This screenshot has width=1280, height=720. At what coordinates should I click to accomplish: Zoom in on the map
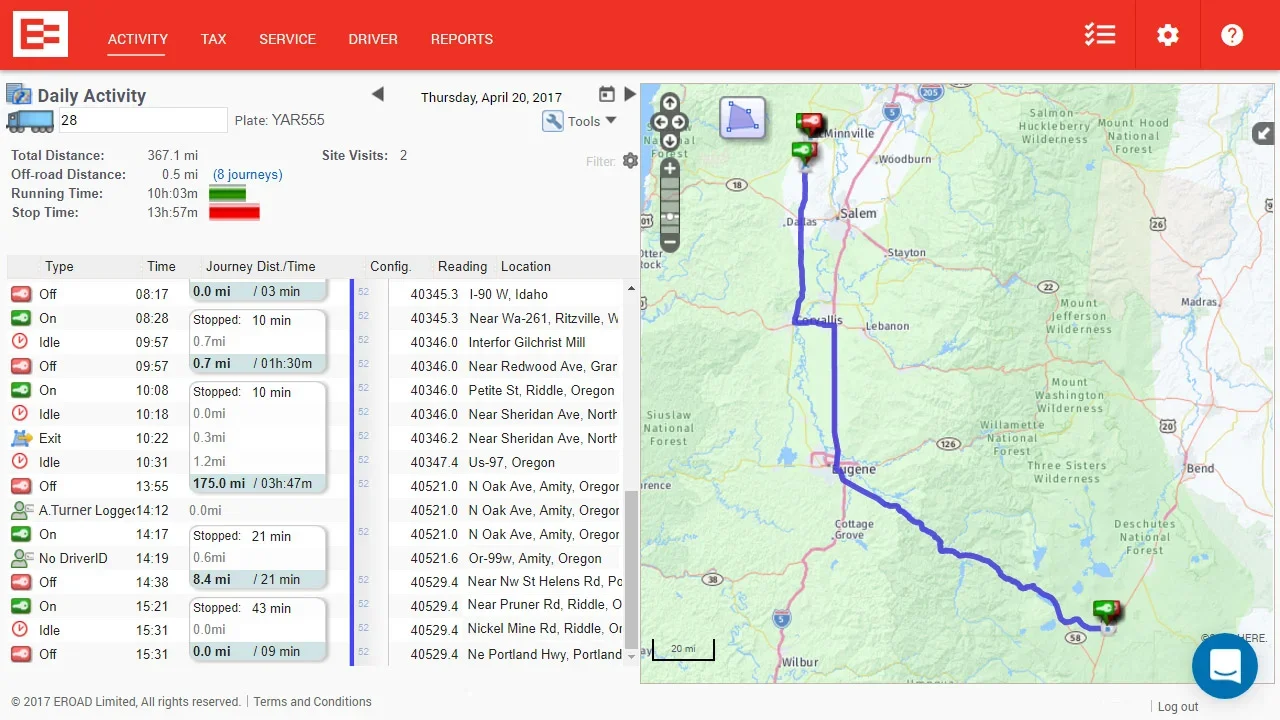pos(670,169)
